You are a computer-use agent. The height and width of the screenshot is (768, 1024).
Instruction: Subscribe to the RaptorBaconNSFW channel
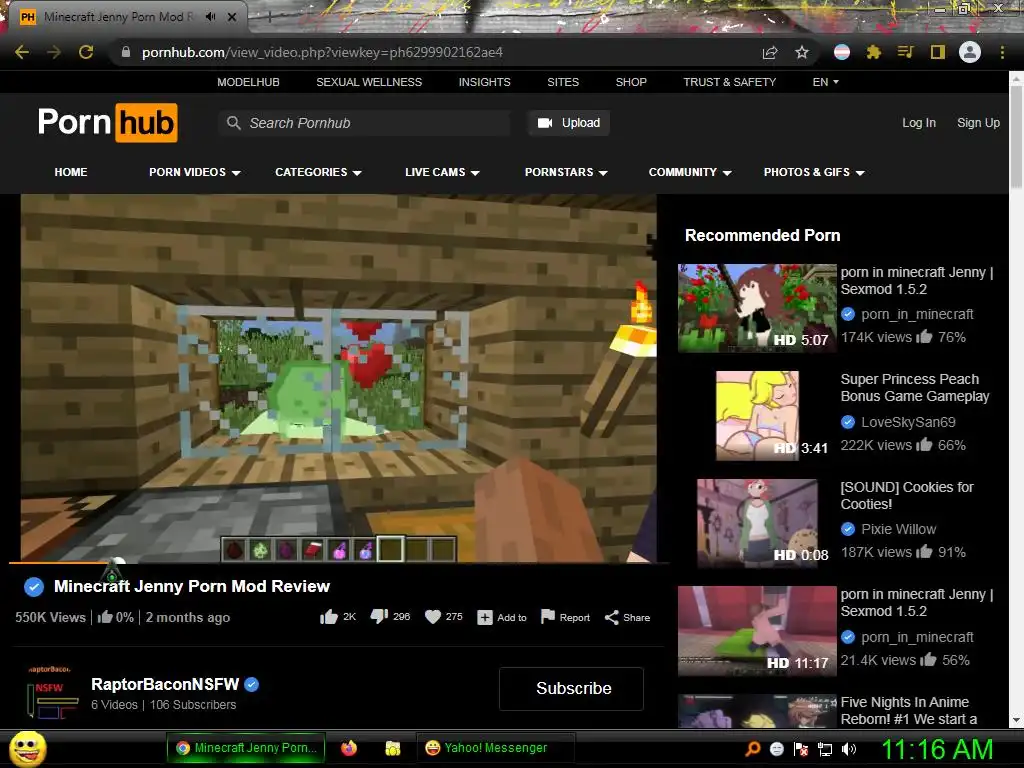coord(571,688)
